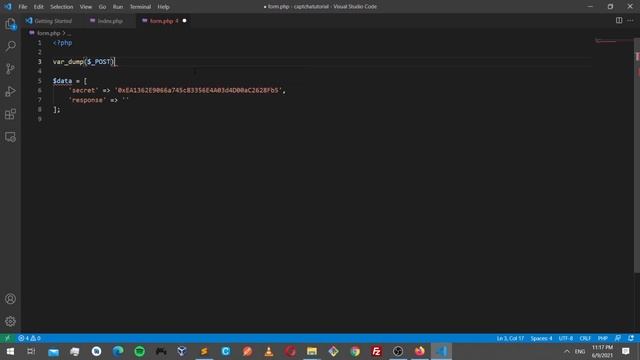640x360 pixels.
Task: Click the editor minimap
Action: [614, 41]
